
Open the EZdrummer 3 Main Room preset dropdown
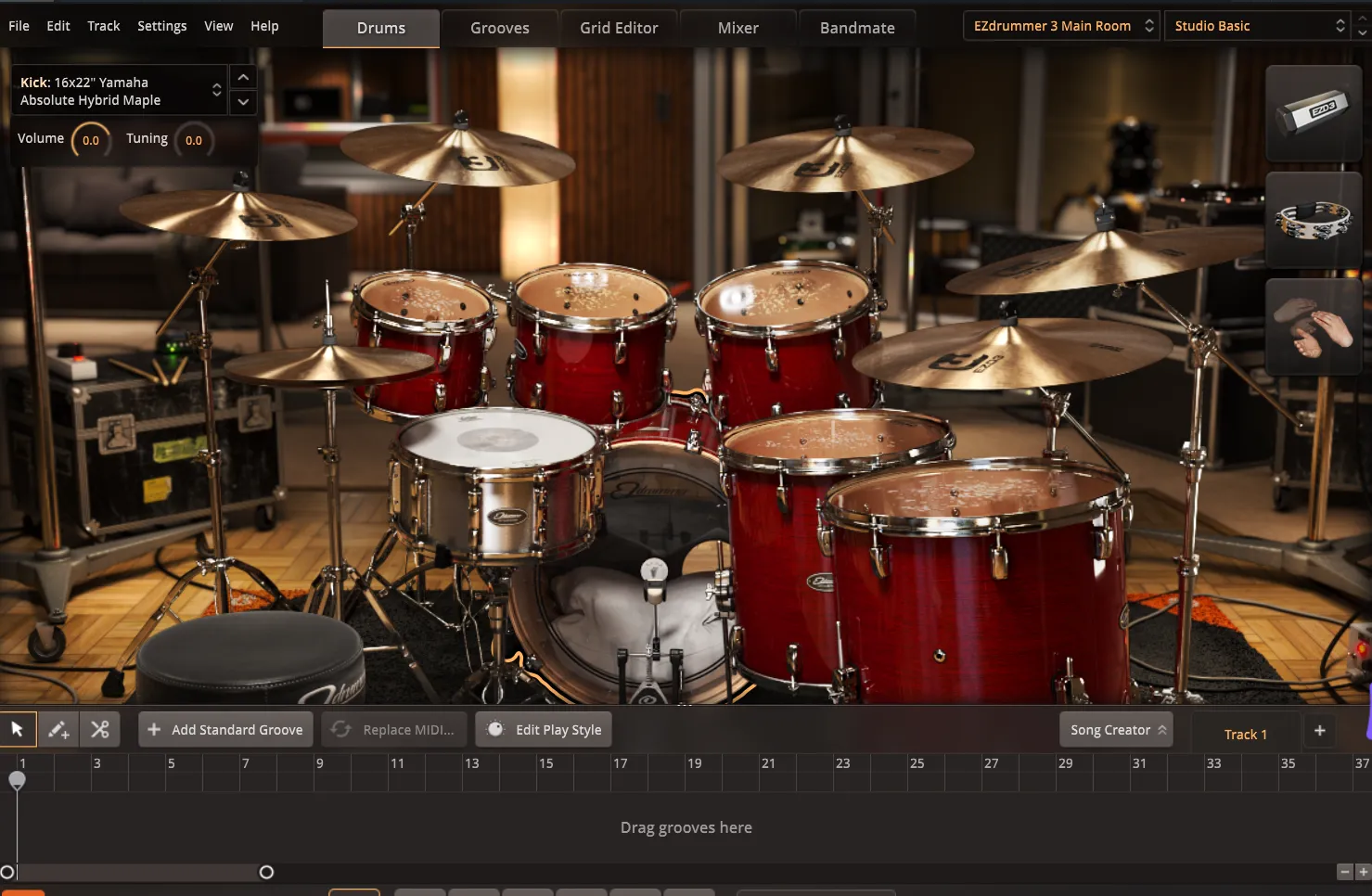click(1060, 25)
